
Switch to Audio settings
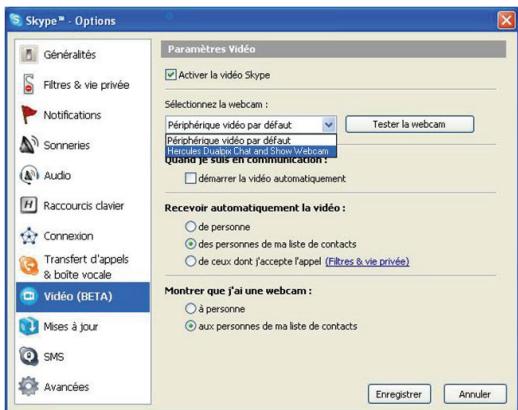pyautogui.click(x=83, y=175)
